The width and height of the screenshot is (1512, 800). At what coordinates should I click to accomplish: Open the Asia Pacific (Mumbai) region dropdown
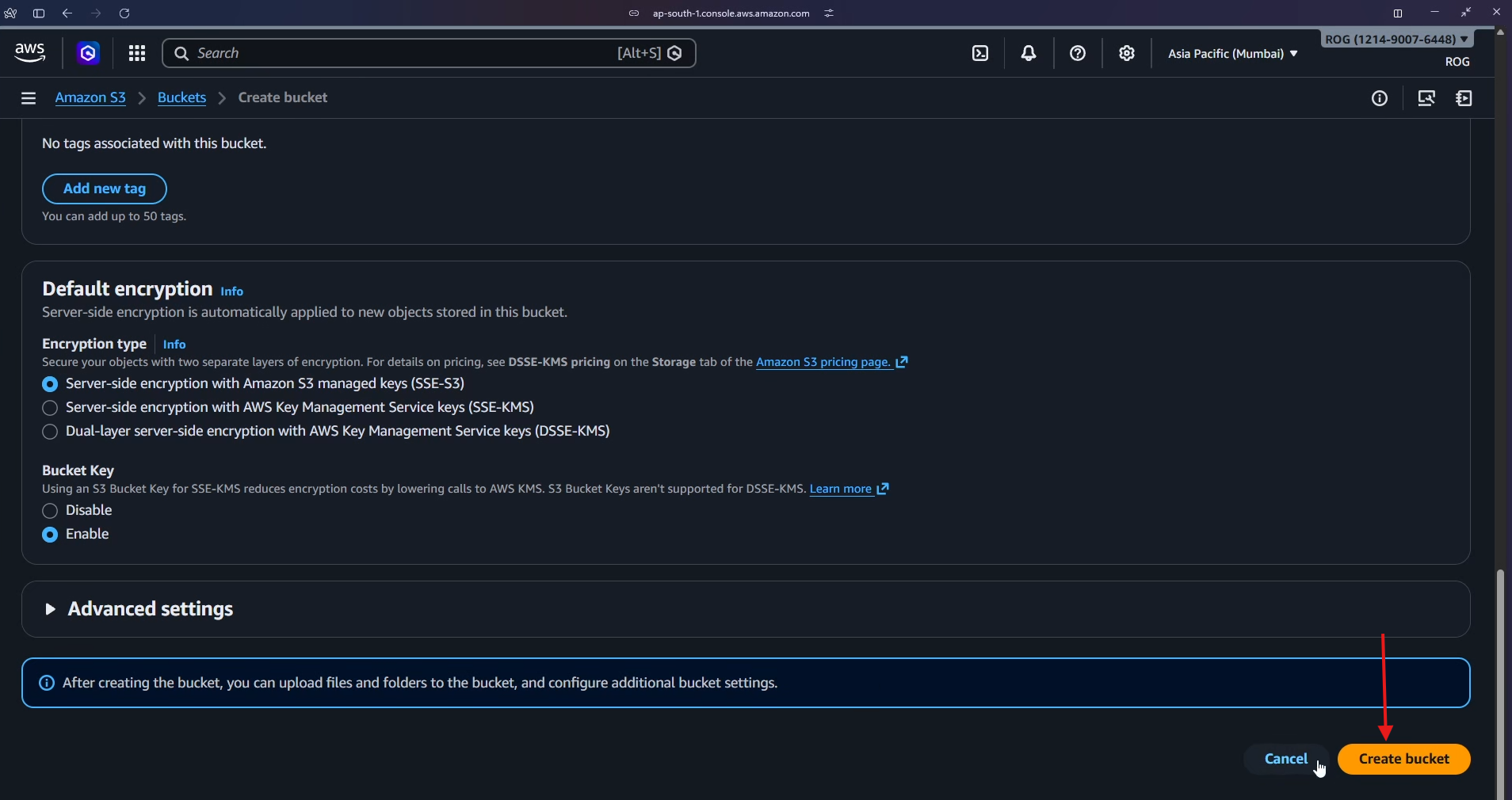coord(1232,54)
